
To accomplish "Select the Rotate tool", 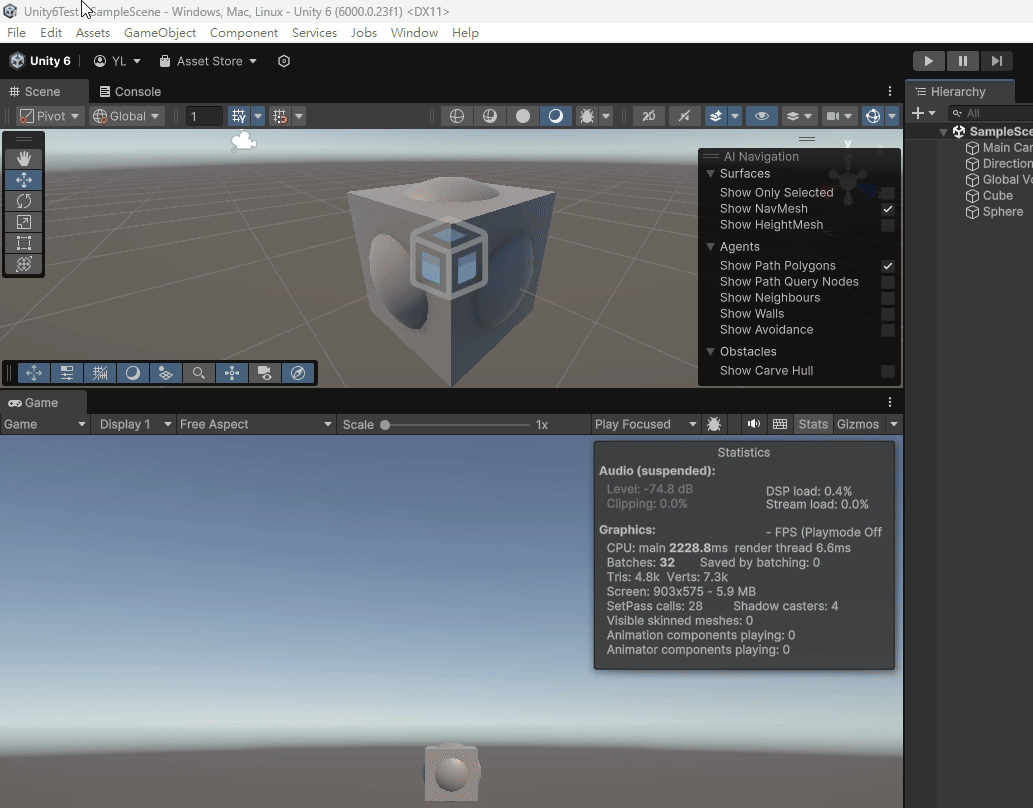I will (x=24, y=201).
